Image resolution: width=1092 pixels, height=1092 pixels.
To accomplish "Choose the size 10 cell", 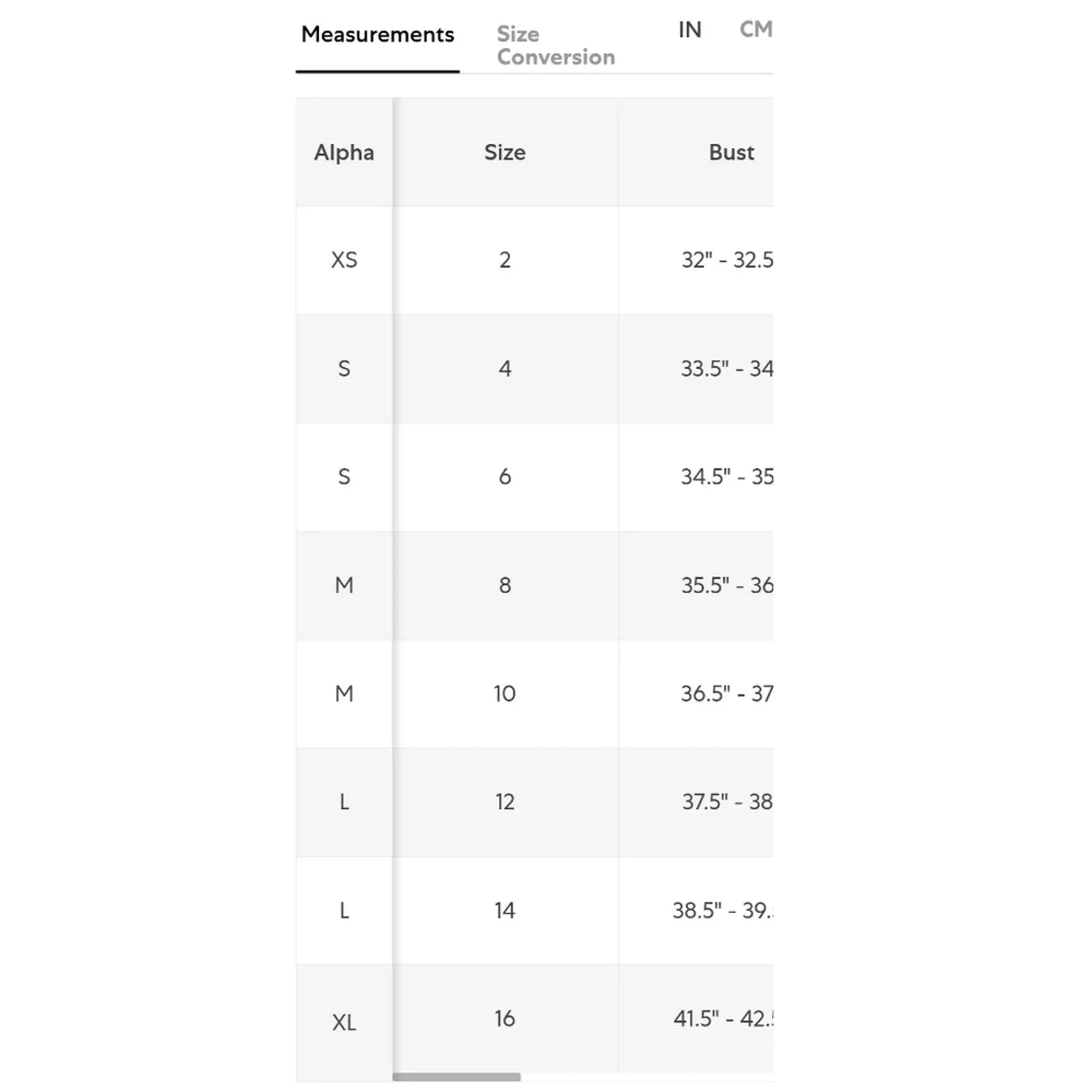I will pyautogui.click(x=505, y=693).
